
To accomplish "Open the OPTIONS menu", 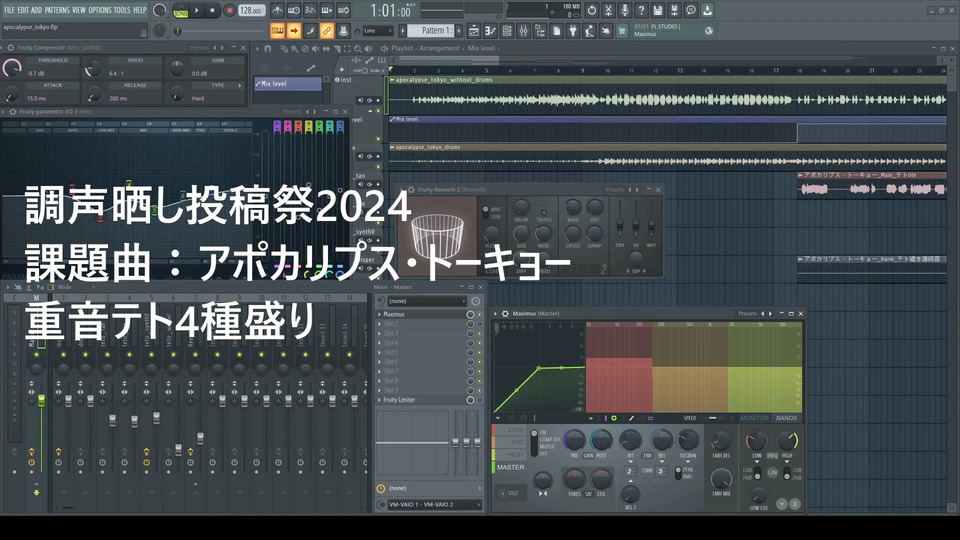I will click(x=100, y=10).
